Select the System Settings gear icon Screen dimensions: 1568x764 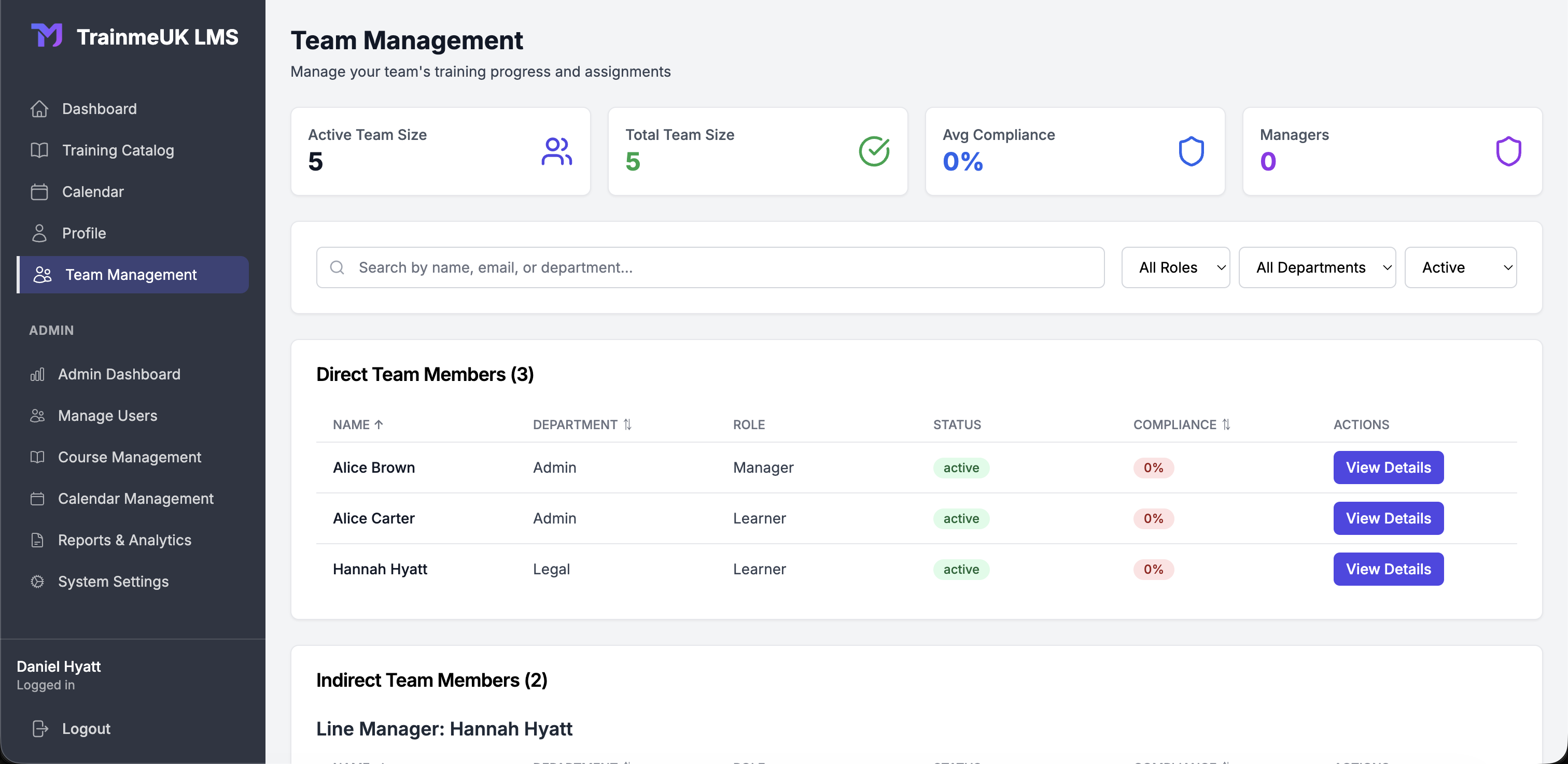point(37,582)
